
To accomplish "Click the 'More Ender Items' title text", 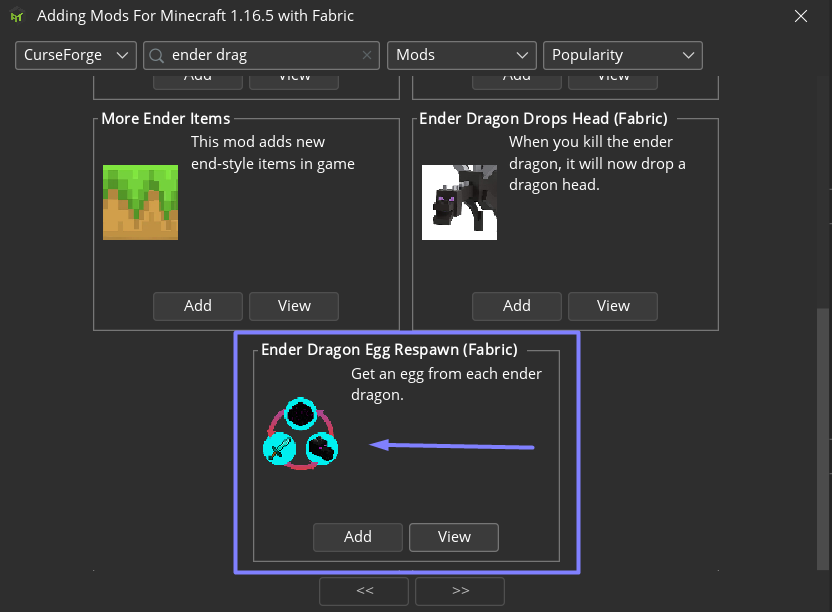I will [166, 118].
